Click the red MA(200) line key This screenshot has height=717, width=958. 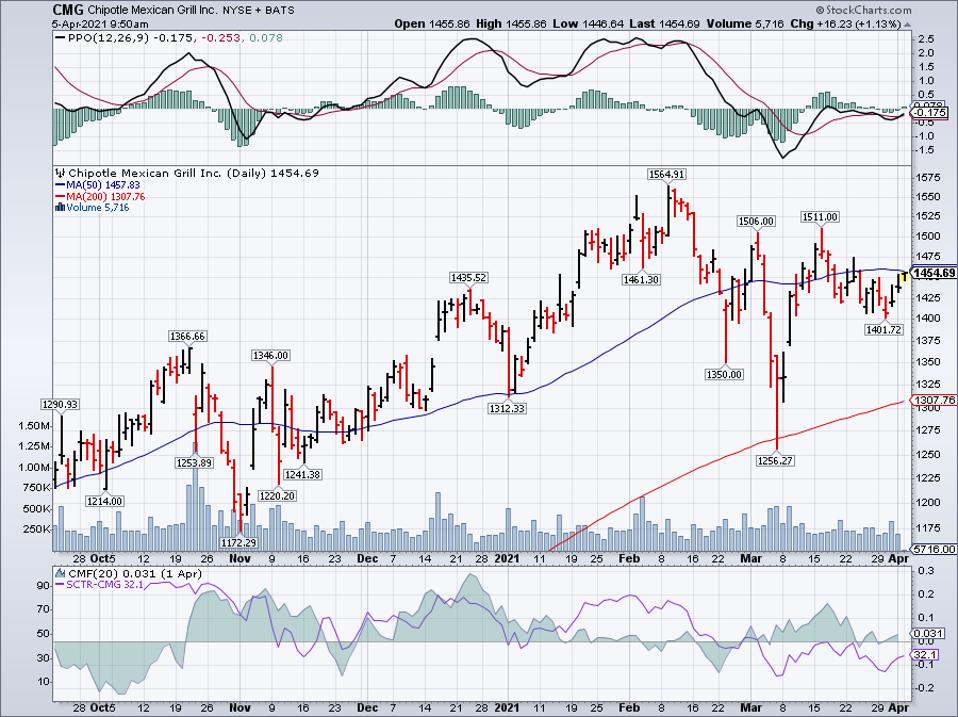59,196
